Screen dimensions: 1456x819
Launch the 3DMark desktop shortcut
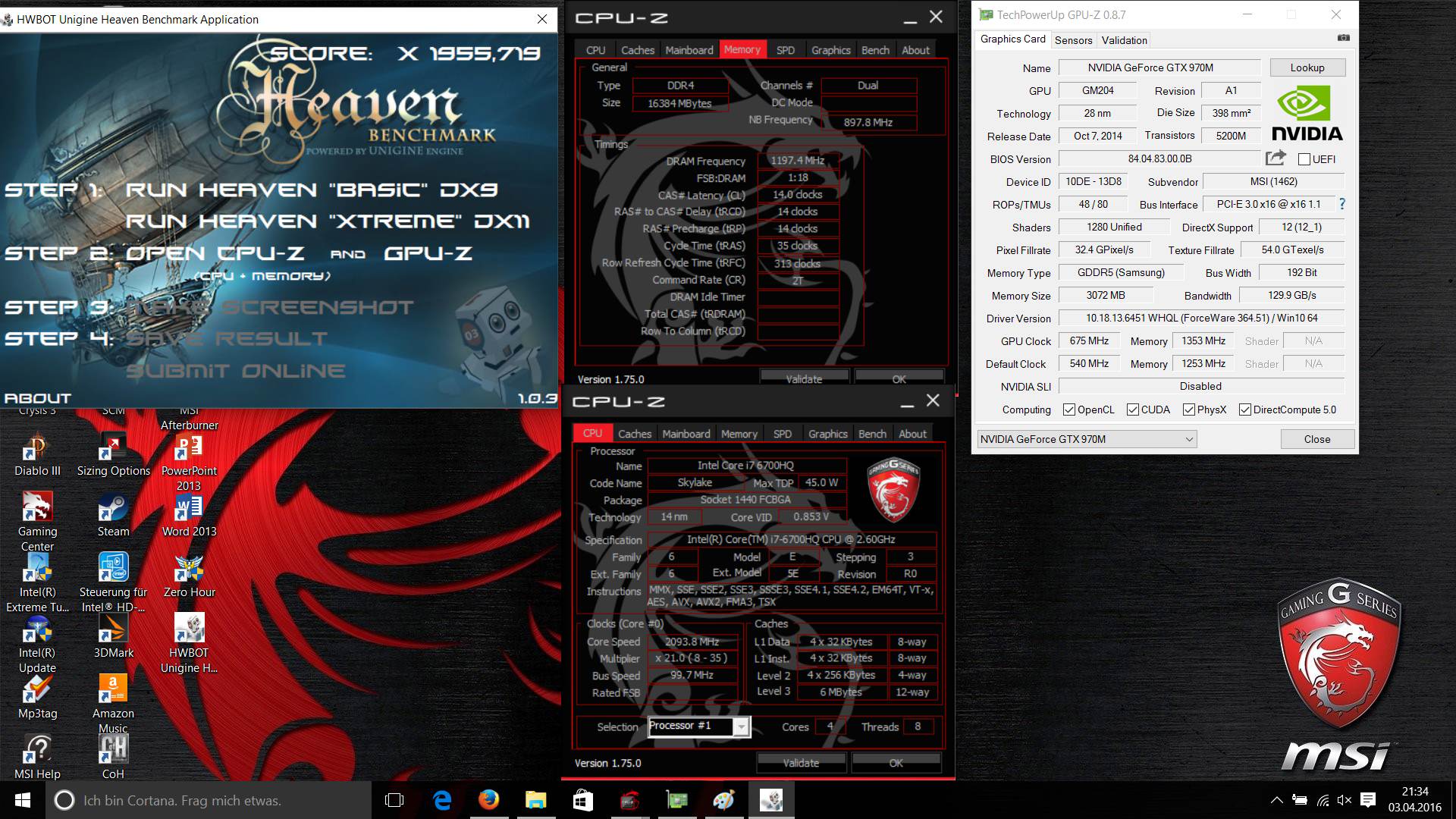click(114, 637)
